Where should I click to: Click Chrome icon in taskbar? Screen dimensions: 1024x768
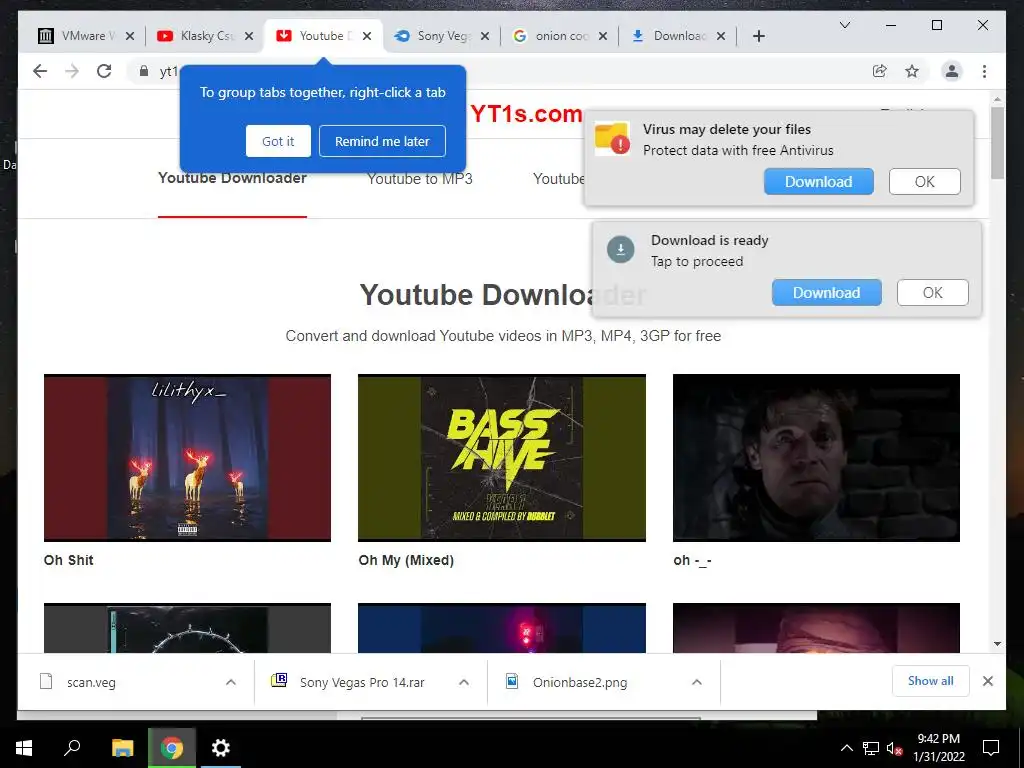[172, 748]
